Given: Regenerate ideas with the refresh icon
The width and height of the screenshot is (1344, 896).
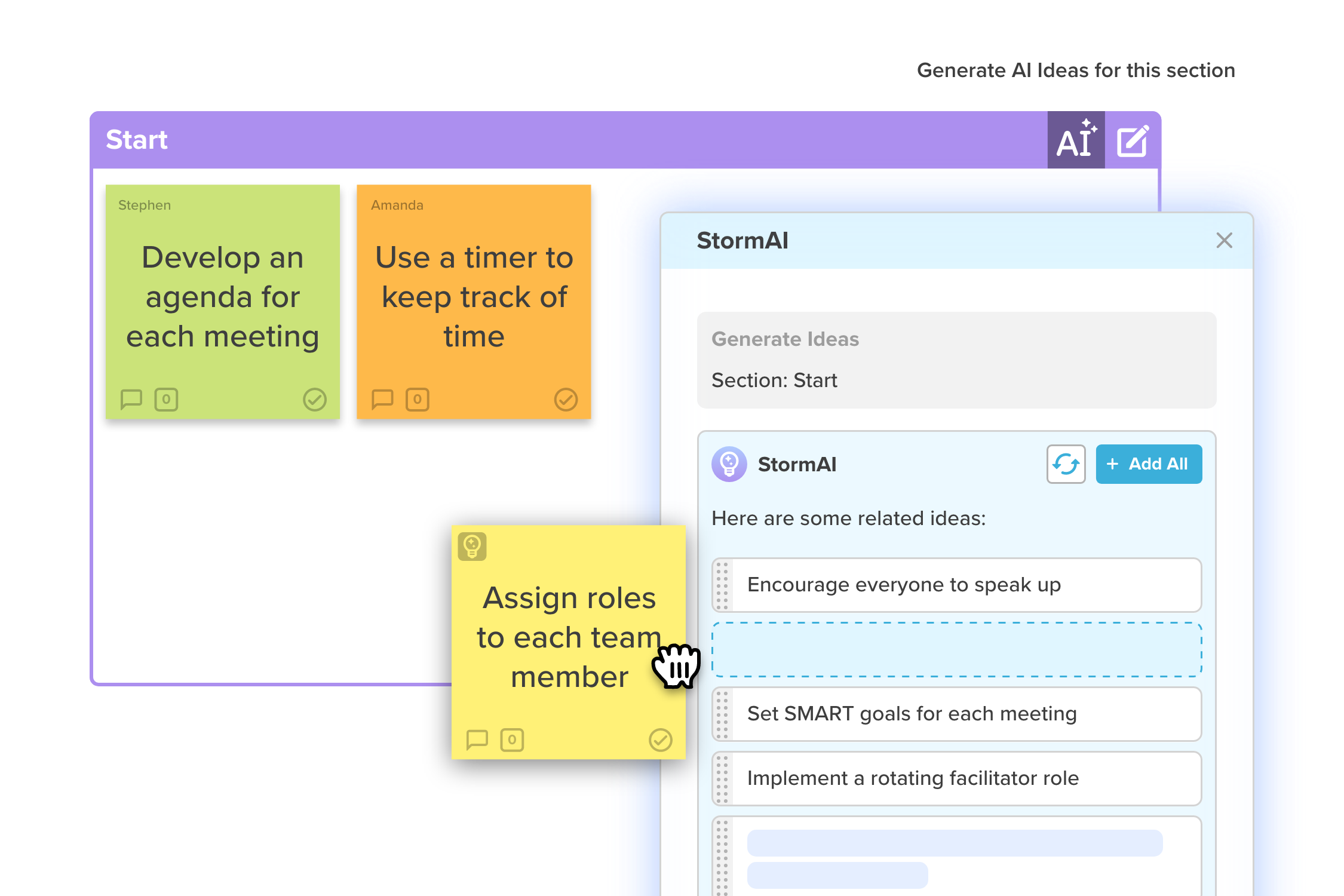Looking at the screenshot, I should [x=1066, y=464].
